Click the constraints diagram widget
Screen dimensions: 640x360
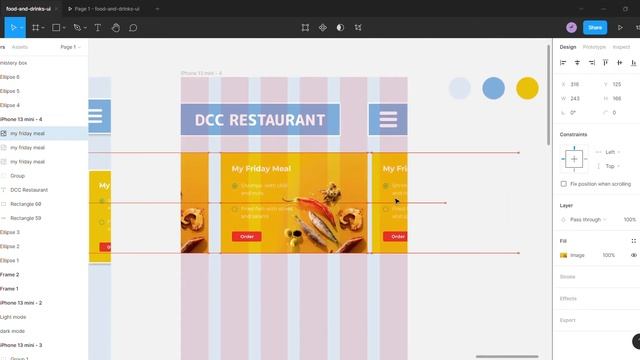coord(574,159)
